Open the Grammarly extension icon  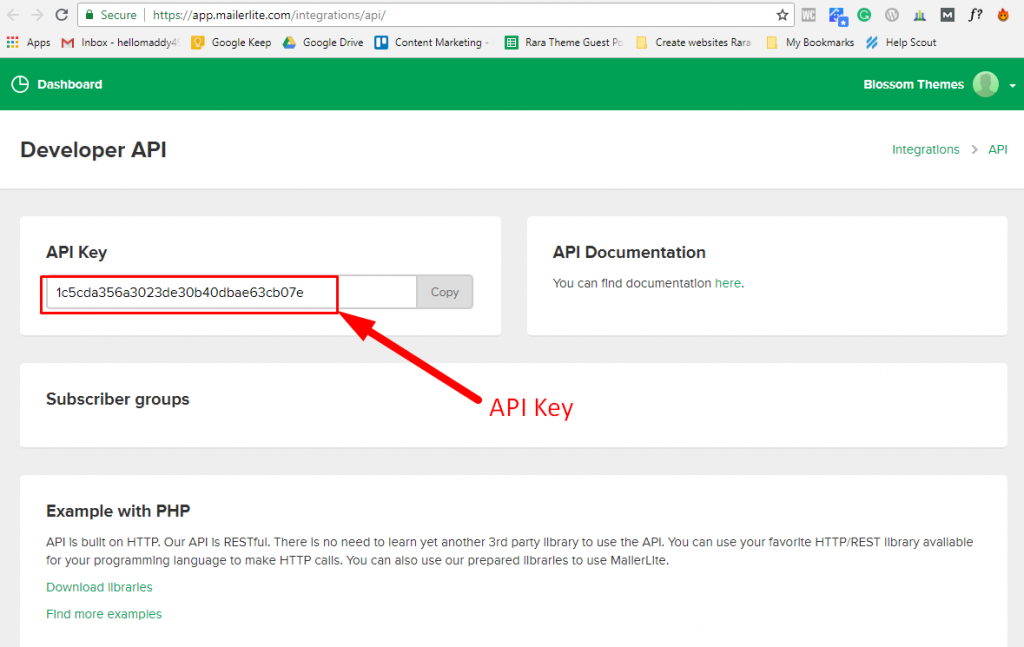pyautogui.click(x=864, y=14)
